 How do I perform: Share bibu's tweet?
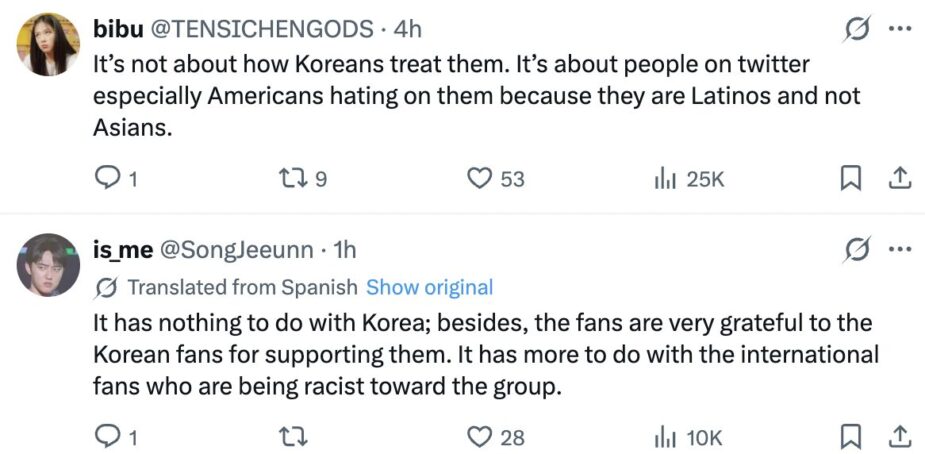pyautogui.click(x=899, y=179)
